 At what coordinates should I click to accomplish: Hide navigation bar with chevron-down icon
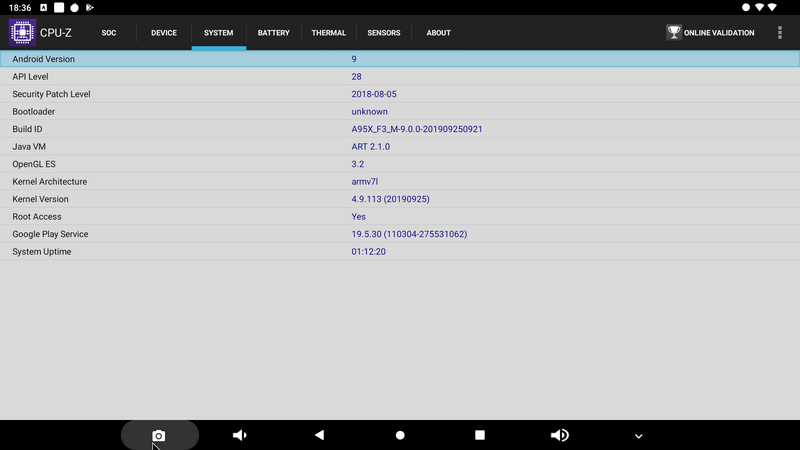(638, 436)
